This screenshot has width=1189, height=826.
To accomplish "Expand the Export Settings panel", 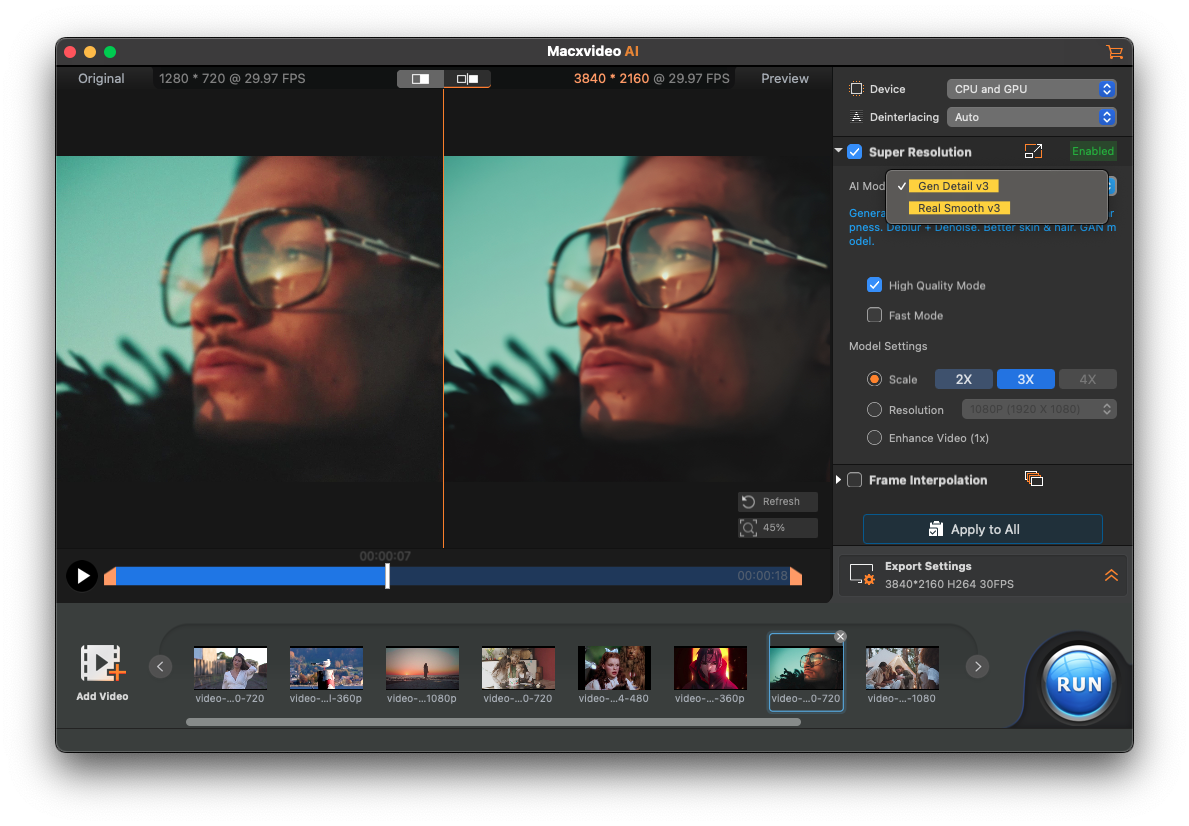I will (x=1111, y=575).
